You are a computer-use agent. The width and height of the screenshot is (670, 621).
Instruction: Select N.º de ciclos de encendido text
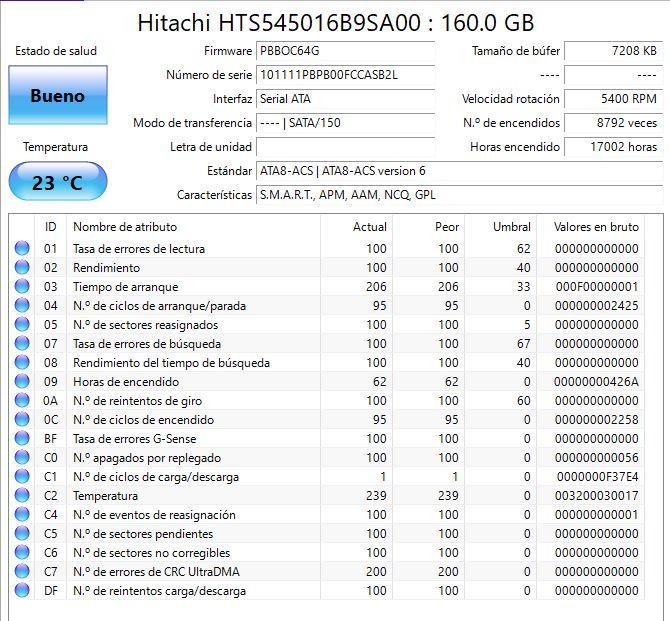click(144, 420)
